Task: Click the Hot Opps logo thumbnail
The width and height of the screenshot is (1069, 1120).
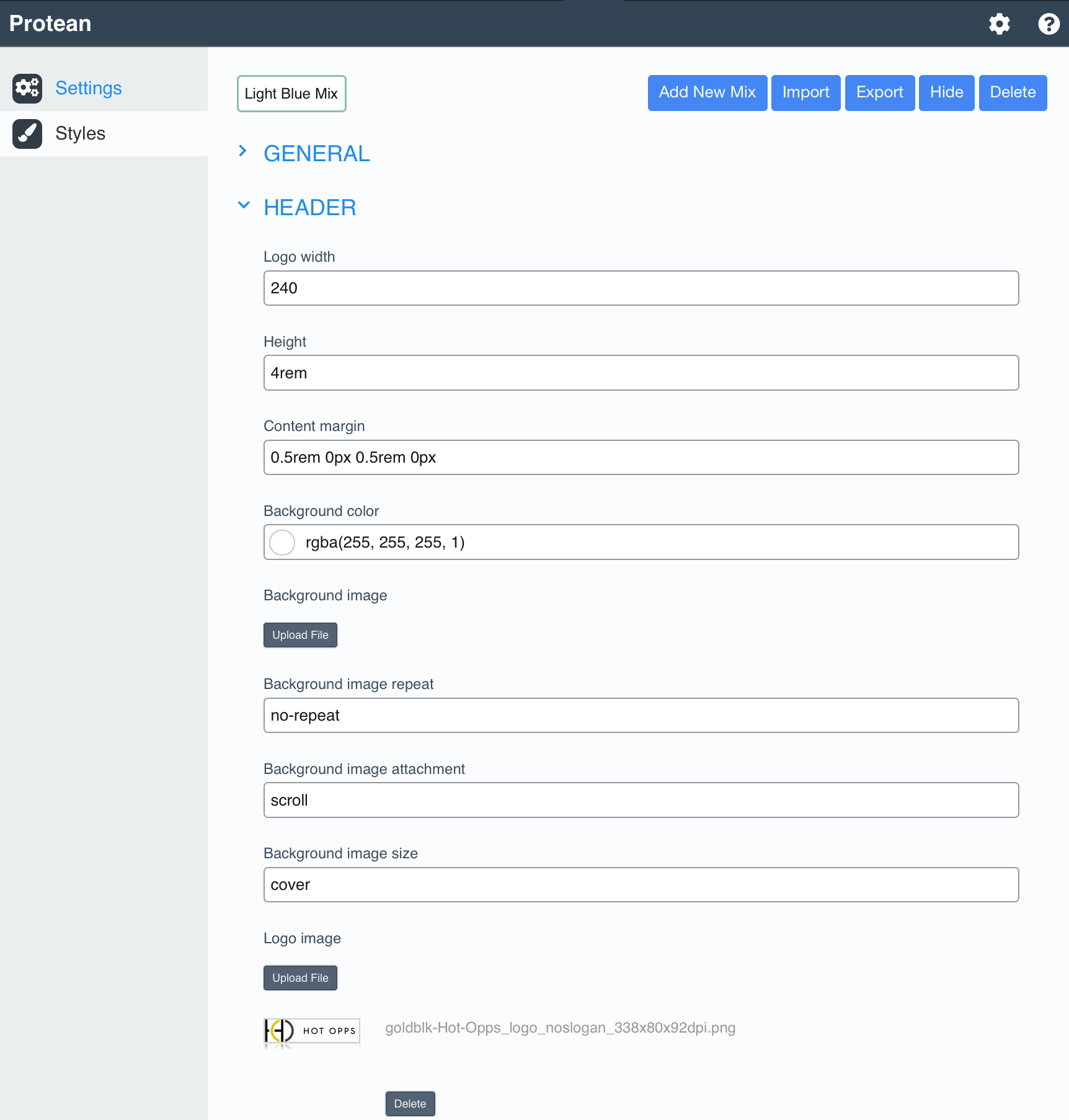Action: pos(312,1031)
